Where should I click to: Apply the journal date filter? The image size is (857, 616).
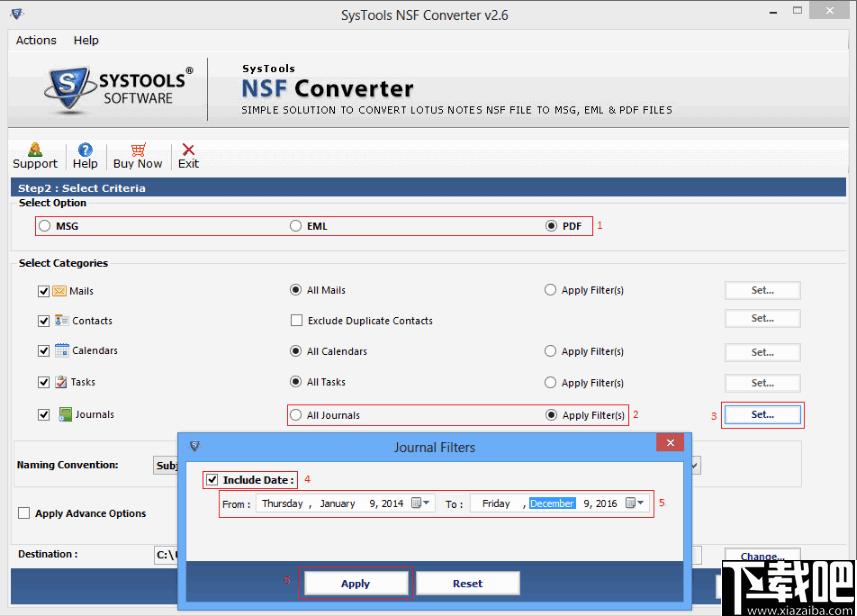pyautogui.click(x=356, y=583)
